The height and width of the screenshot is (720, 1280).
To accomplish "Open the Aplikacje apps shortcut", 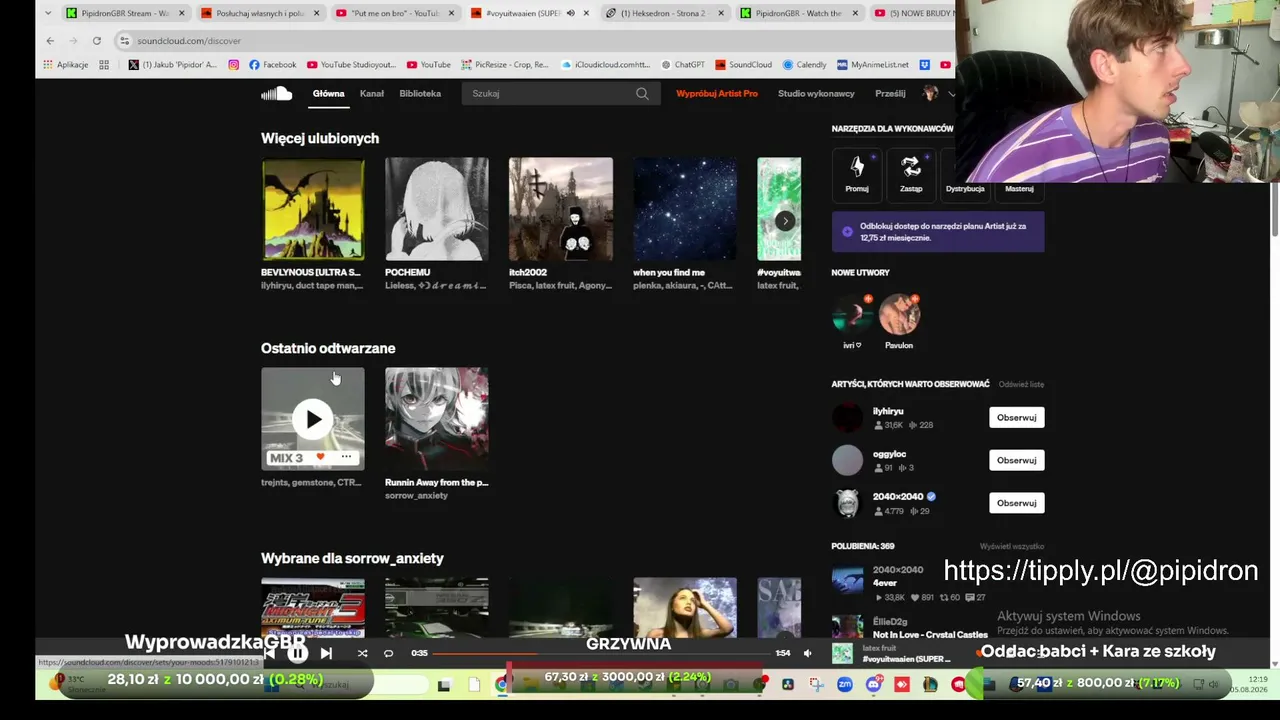I will [x=66, y=65].
